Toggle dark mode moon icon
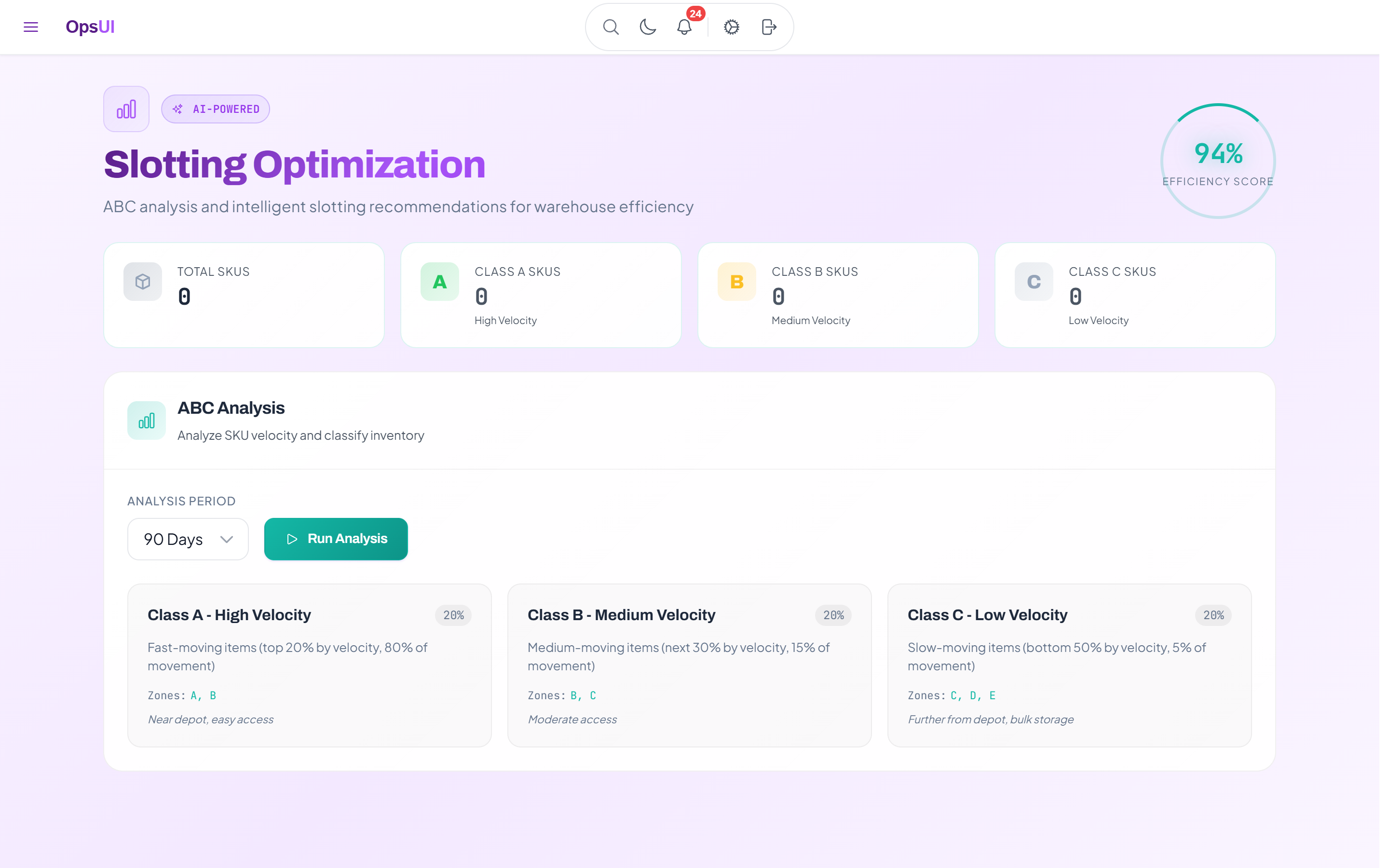The width and height of the screenshot is (1389, 868). pos(647,27)
